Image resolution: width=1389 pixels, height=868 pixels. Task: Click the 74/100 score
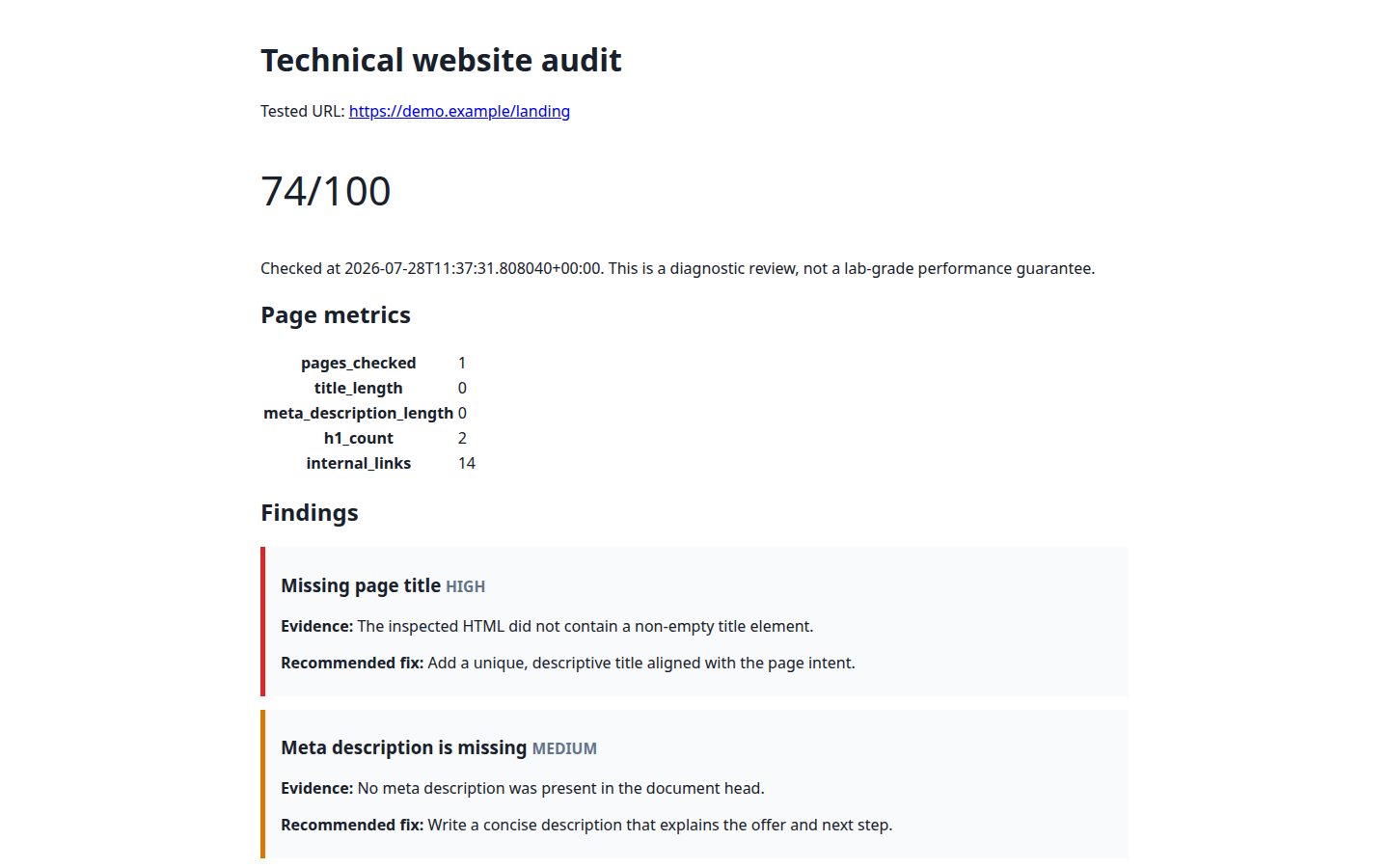tap(326, 191)
